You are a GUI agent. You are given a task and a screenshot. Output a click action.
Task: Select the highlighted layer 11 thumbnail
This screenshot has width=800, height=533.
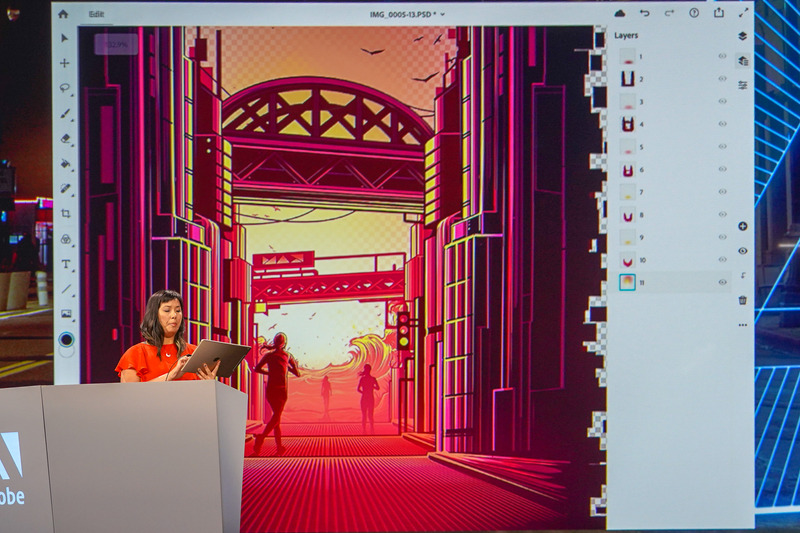click(627, 282)
